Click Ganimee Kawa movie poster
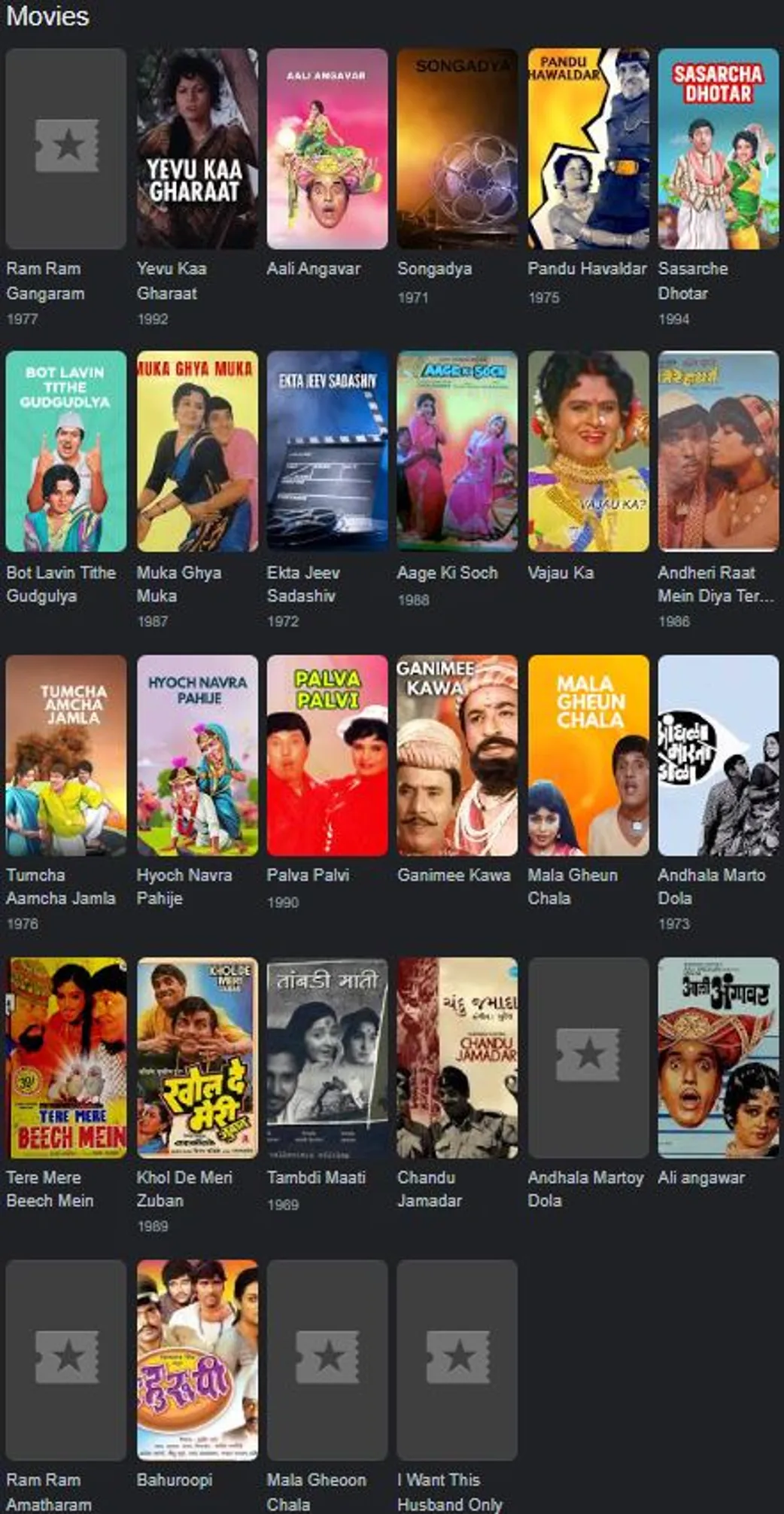784x1514 pixels. click(457, 755)
